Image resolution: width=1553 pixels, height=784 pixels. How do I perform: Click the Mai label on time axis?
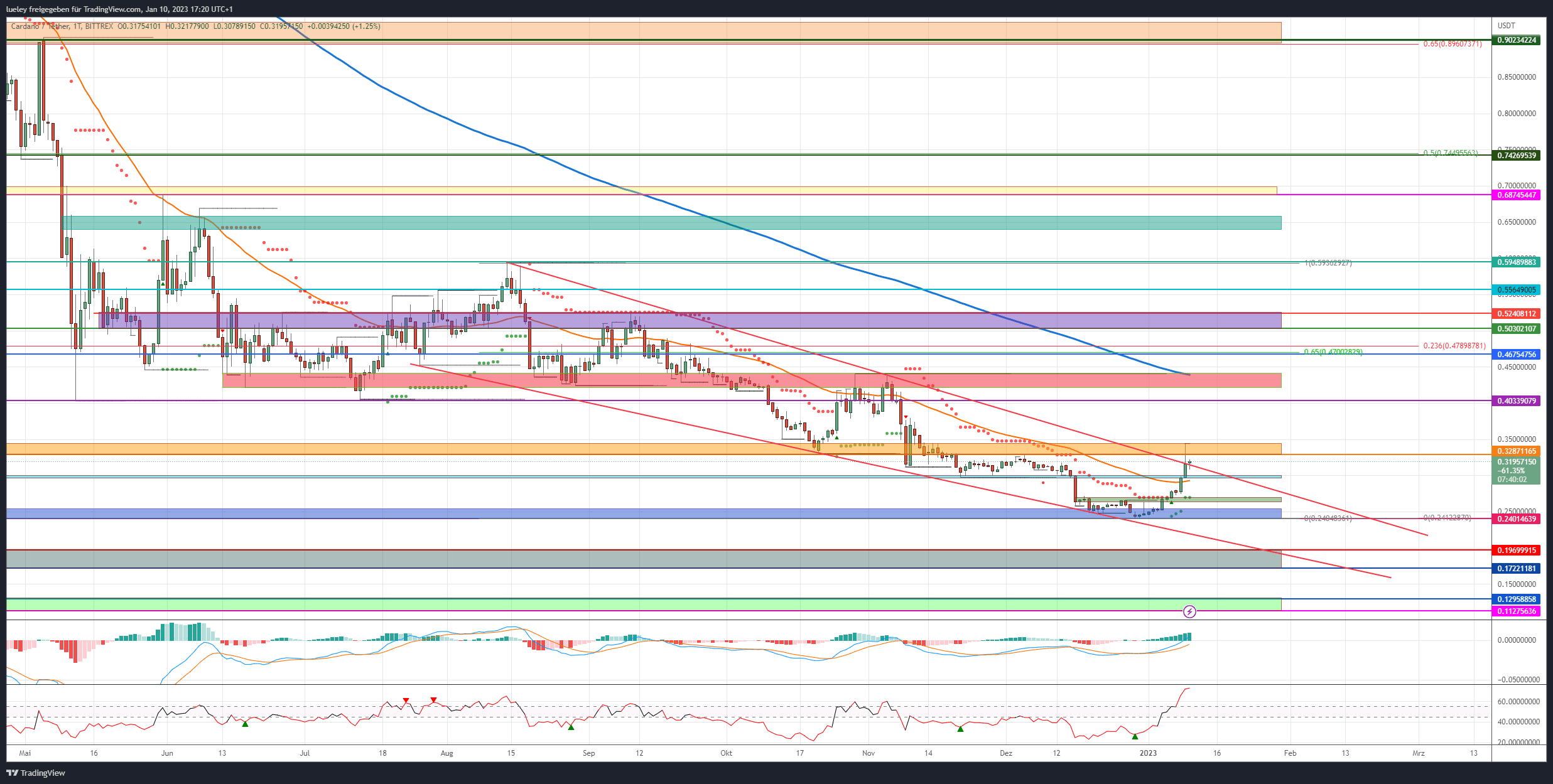point(25,753)
